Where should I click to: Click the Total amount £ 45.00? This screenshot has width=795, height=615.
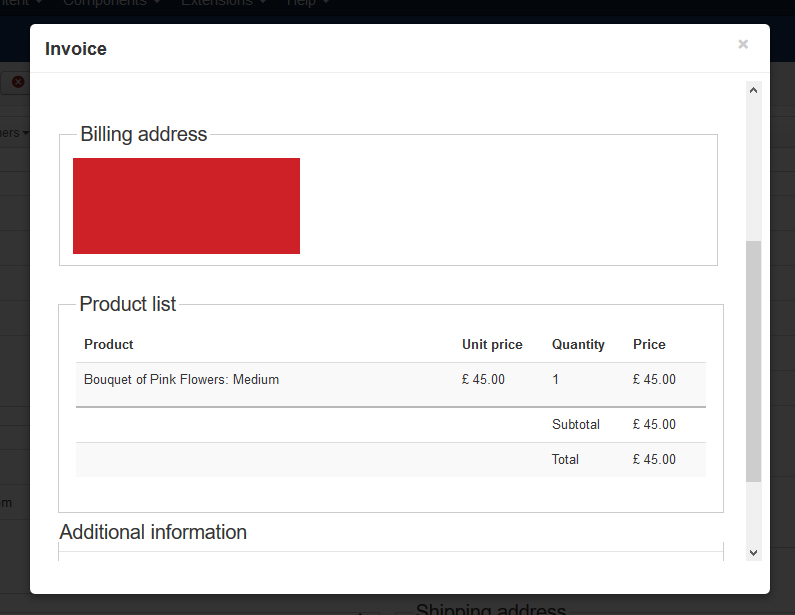tap(654, 460)
